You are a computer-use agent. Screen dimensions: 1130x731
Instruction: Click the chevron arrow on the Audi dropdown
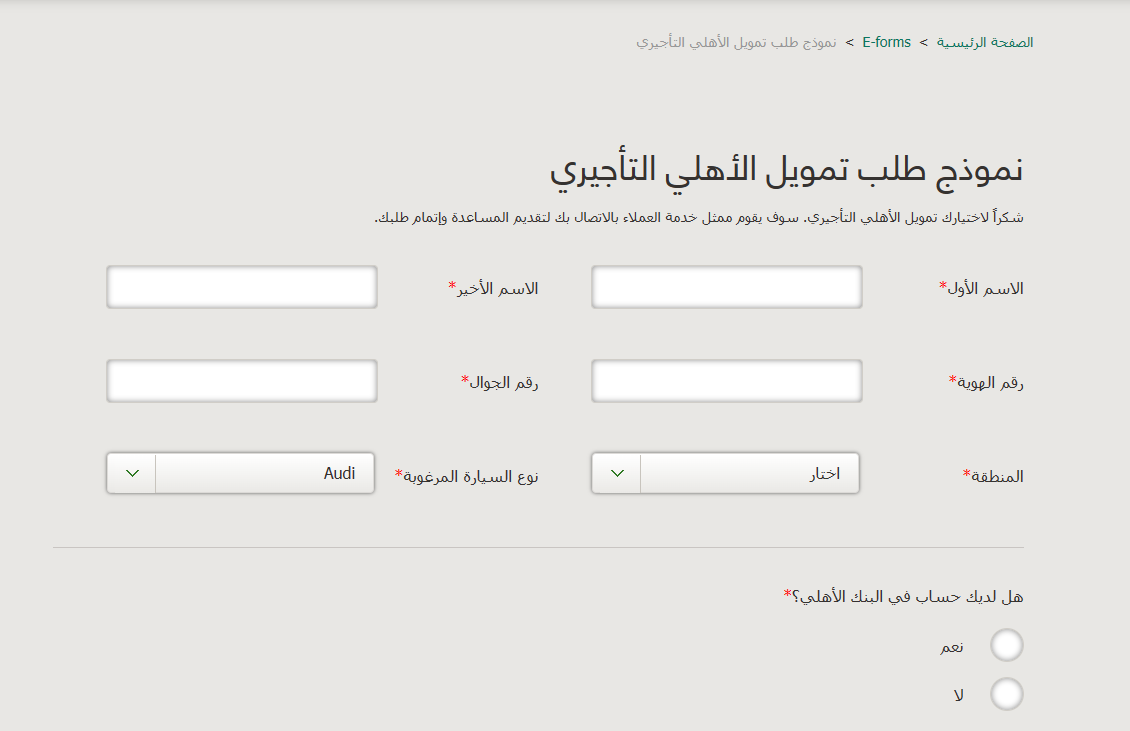(x=132, y=474)
